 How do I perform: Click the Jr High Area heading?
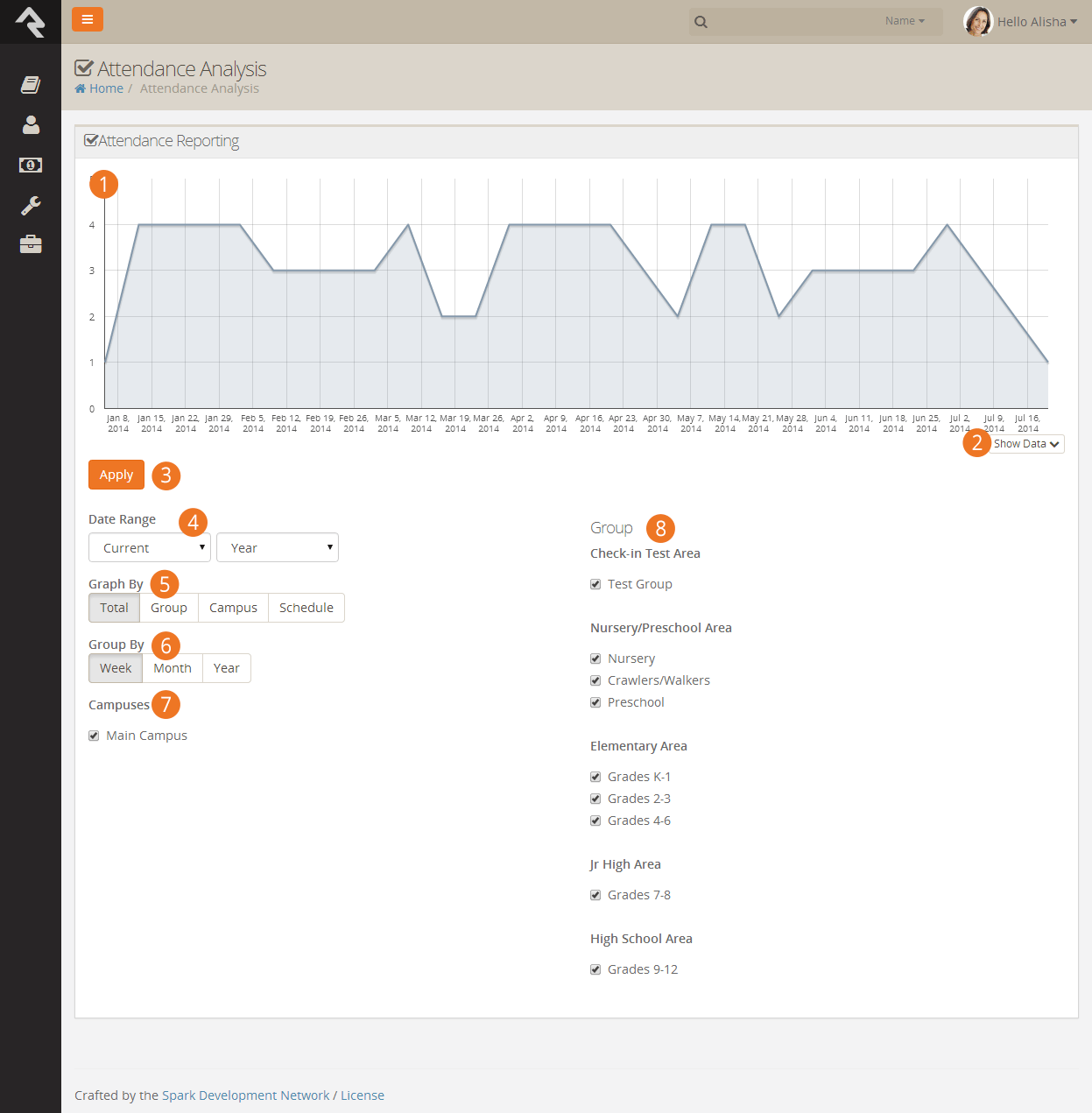[x=625, y=864]
